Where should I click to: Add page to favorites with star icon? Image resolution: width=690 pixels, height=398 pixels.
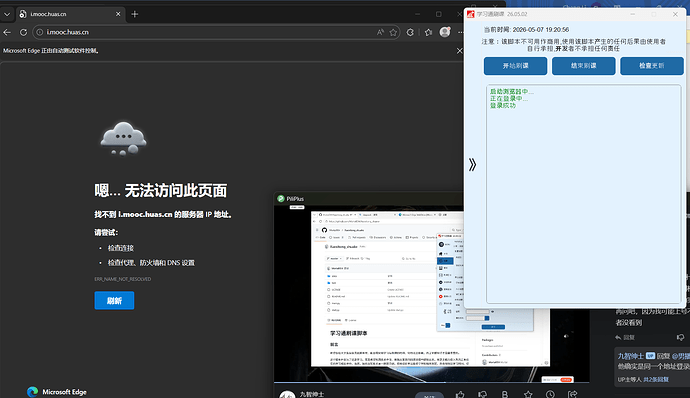393,32
